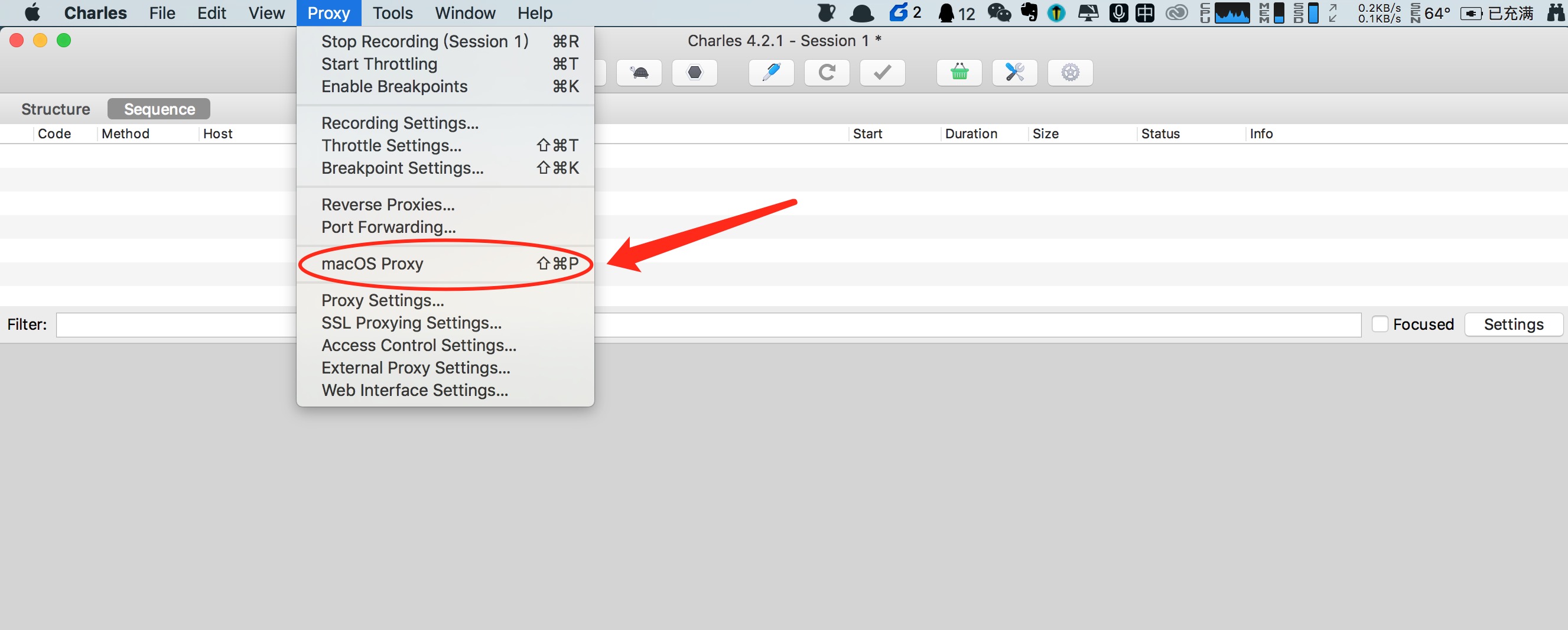Screen dimensions: 1568x630
Task: Click the compose pen toolbar icon
Action: point(771,73)
